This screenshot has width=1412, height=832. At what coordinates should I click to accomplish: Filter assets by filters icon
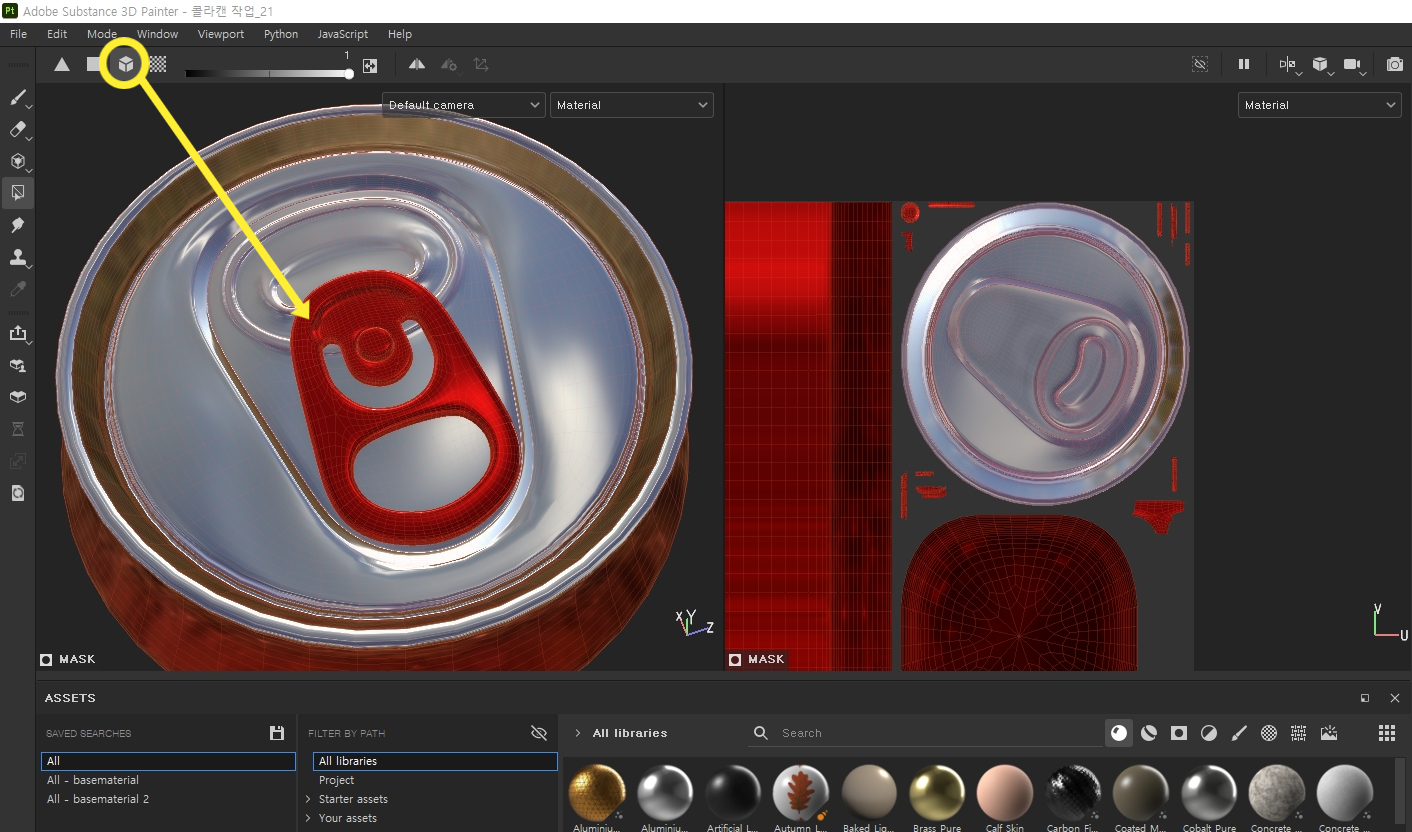tap(1209, 733)
